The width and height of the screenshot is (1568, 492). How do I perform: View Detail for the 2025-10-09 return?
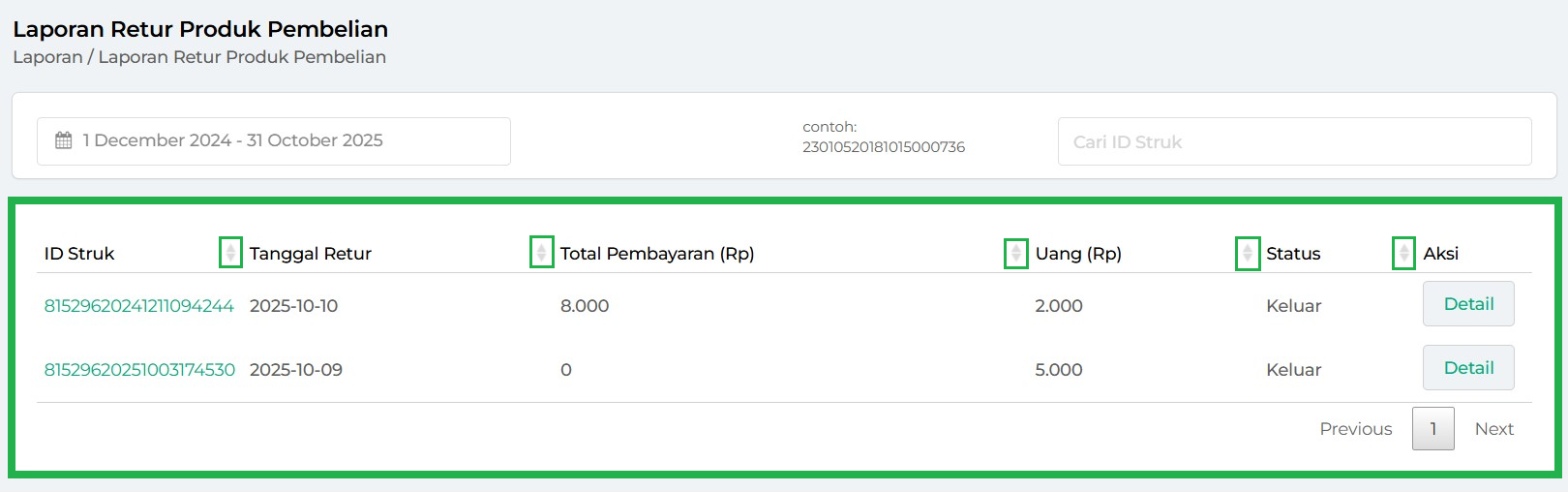tap(1467, 368)
